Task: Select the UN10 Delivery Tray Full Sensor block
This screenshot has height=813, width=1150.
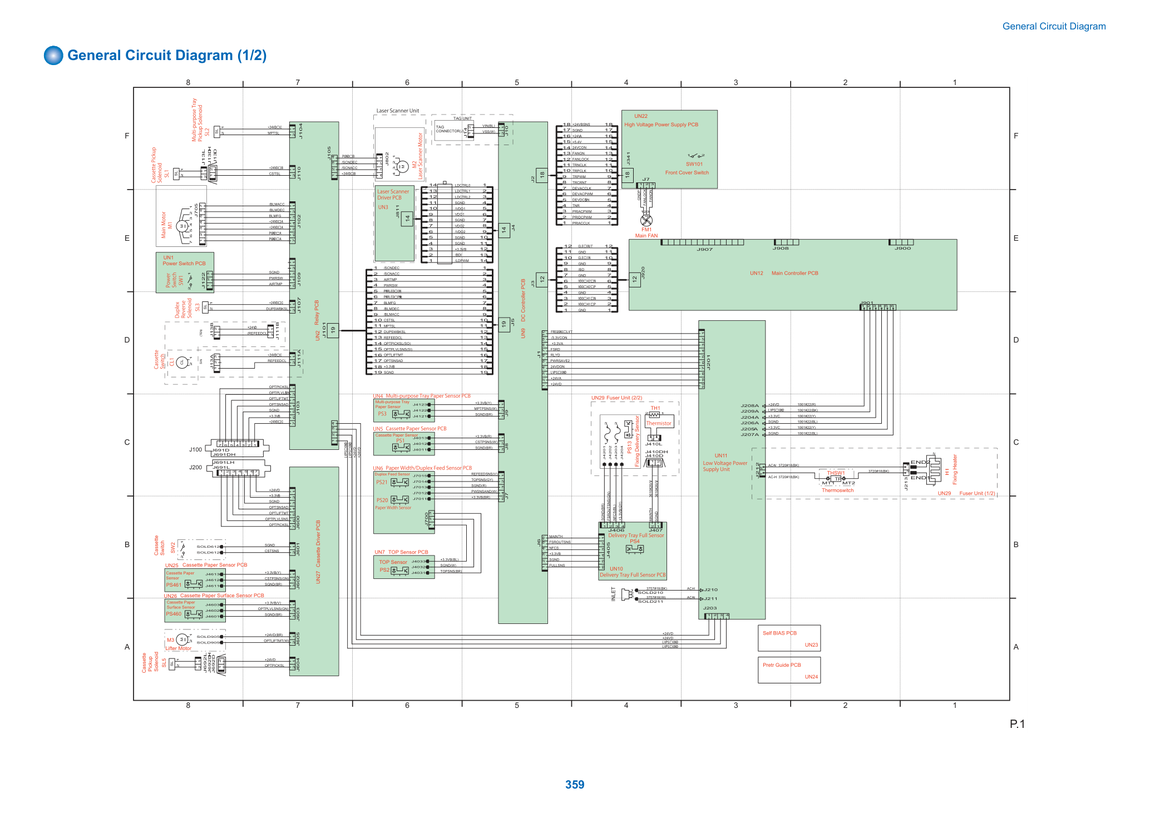Action: pyautogui.click(x=632, y=551)
